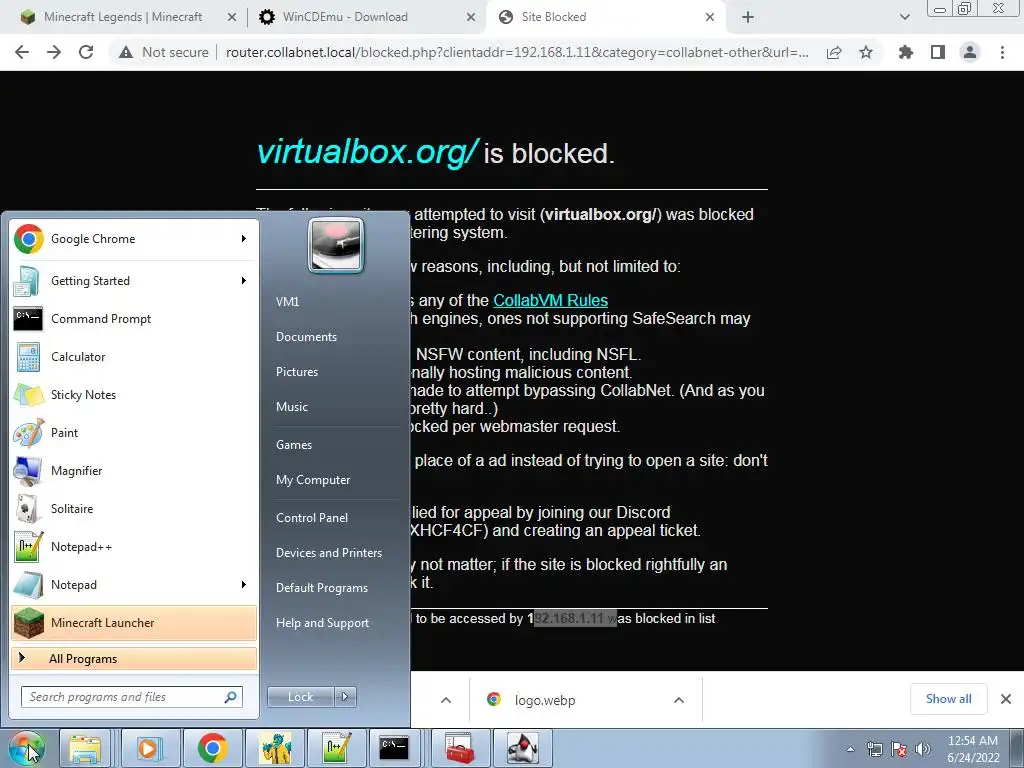The height and width of the screenshot is (768, 1024).
Task: Go back in Chrome
Action: click(x=22, y=52)
